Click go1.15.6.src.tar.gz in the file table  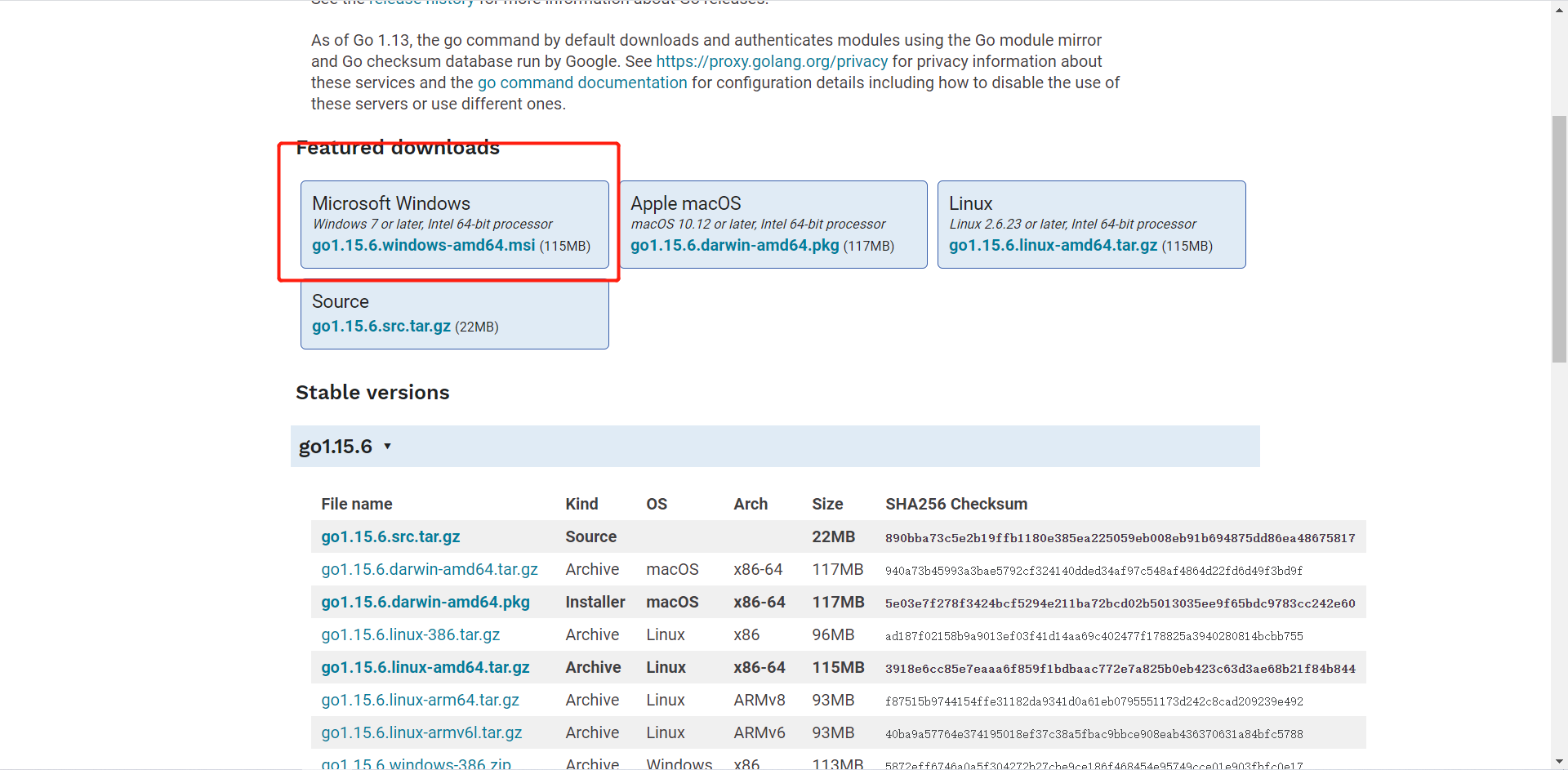[390, 536]
